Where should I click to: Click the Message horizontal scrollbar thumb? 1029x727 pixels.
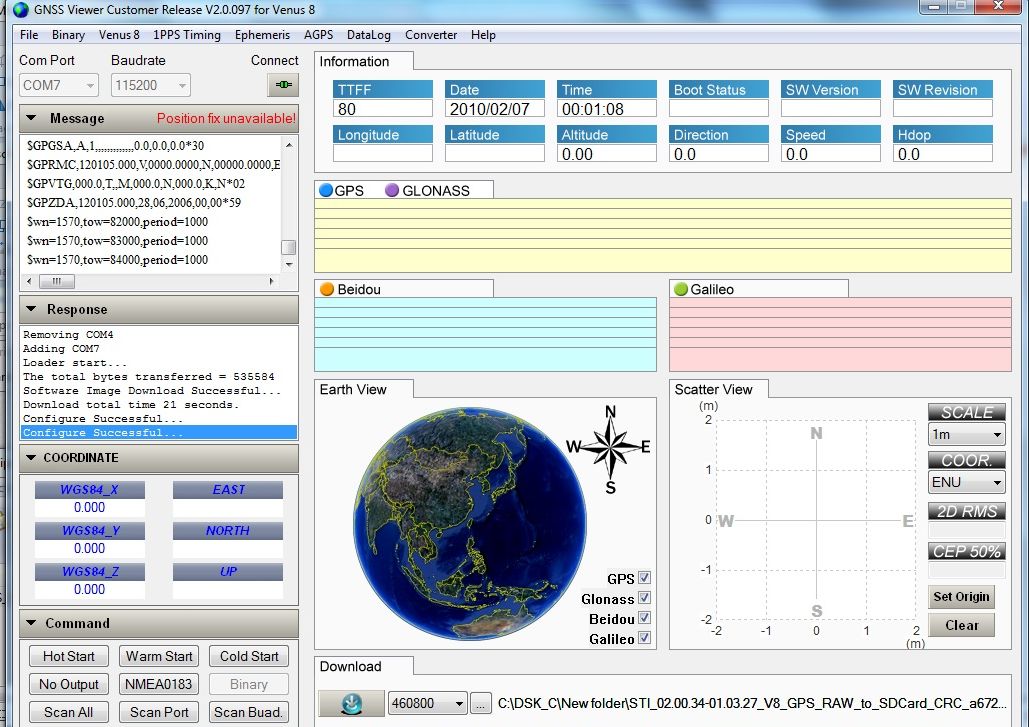(x=57, y=281)
